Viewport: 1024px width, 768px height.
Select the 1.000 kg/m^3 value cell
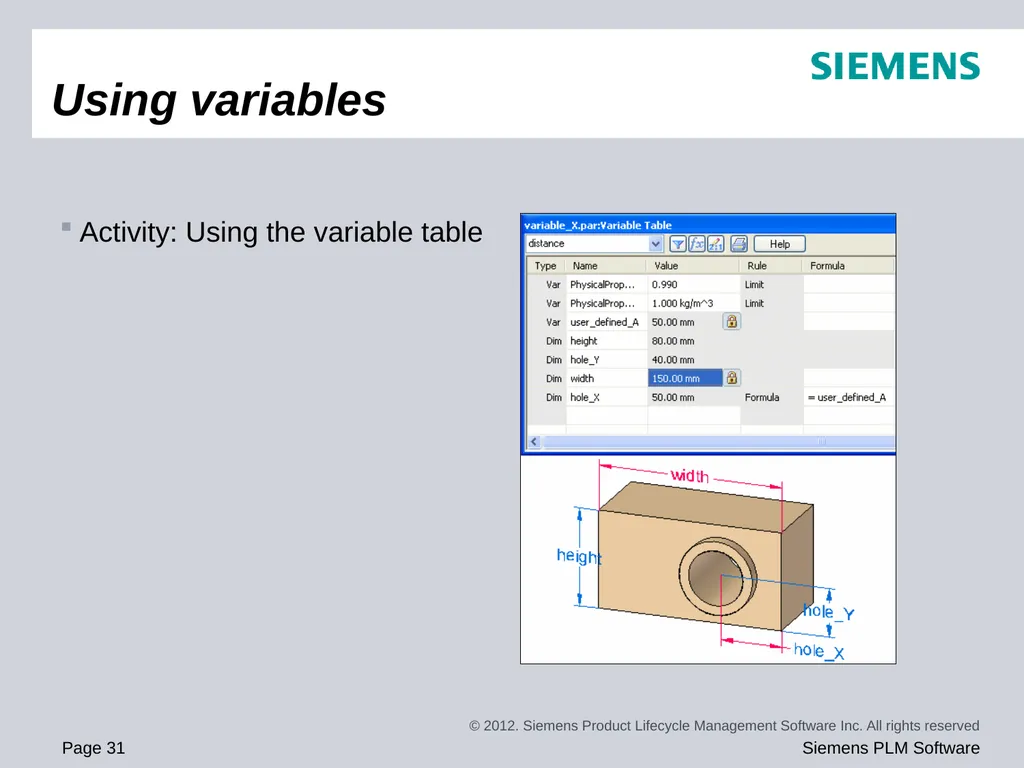pos(694,304)
